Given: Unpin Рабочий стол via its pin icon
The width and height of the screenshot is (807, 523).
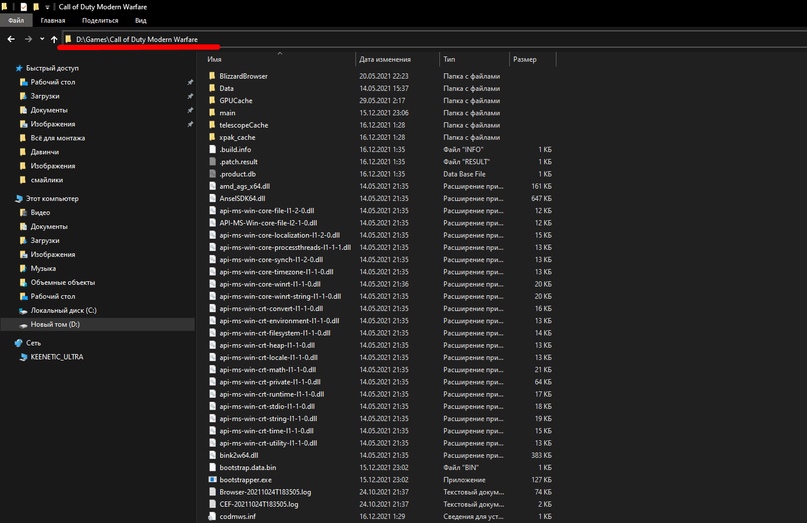Looking at the screenshot, I should [x=190, y=82].
